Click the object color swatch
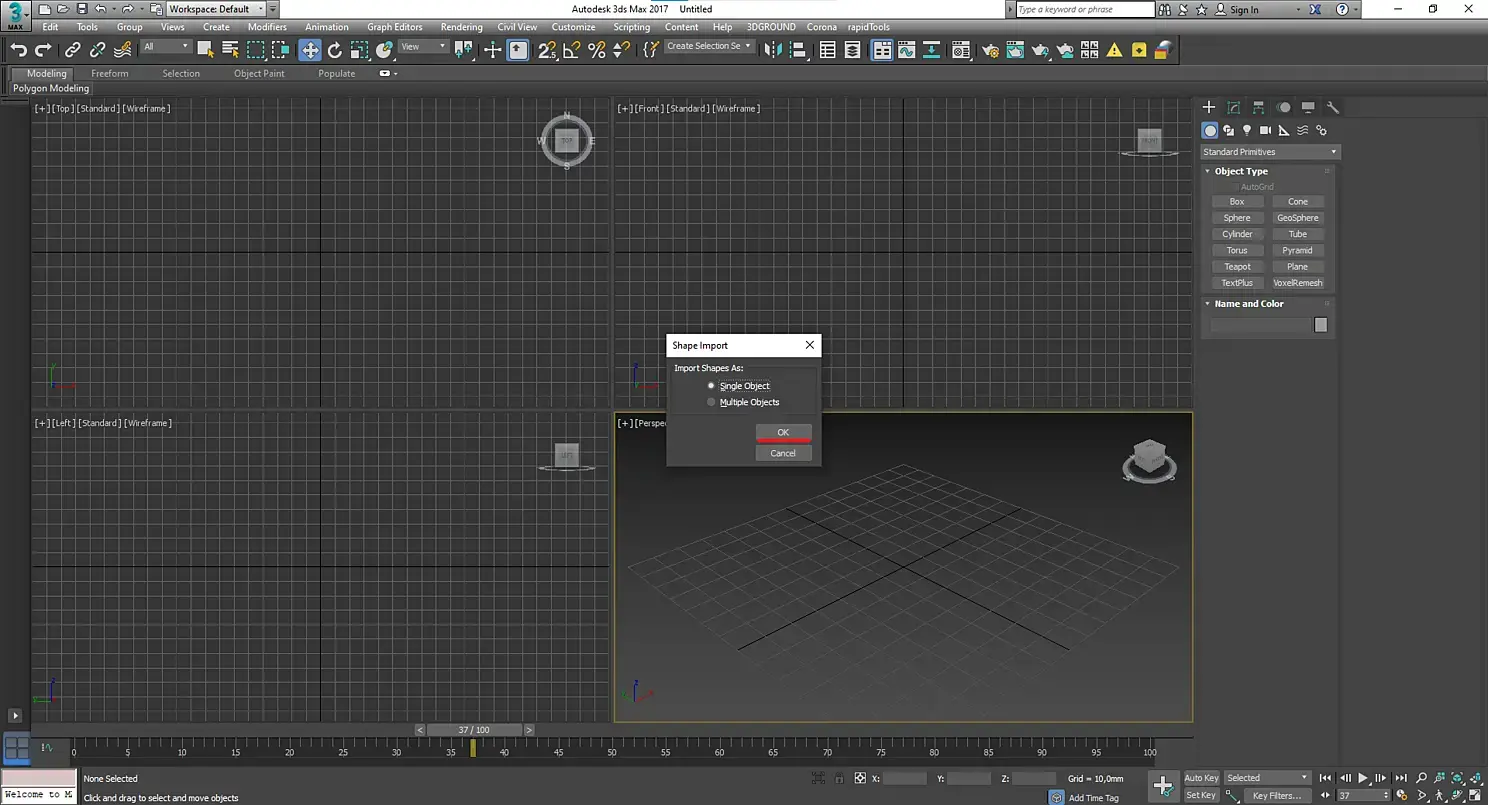1488x805 pixels. coord(1320,325)
